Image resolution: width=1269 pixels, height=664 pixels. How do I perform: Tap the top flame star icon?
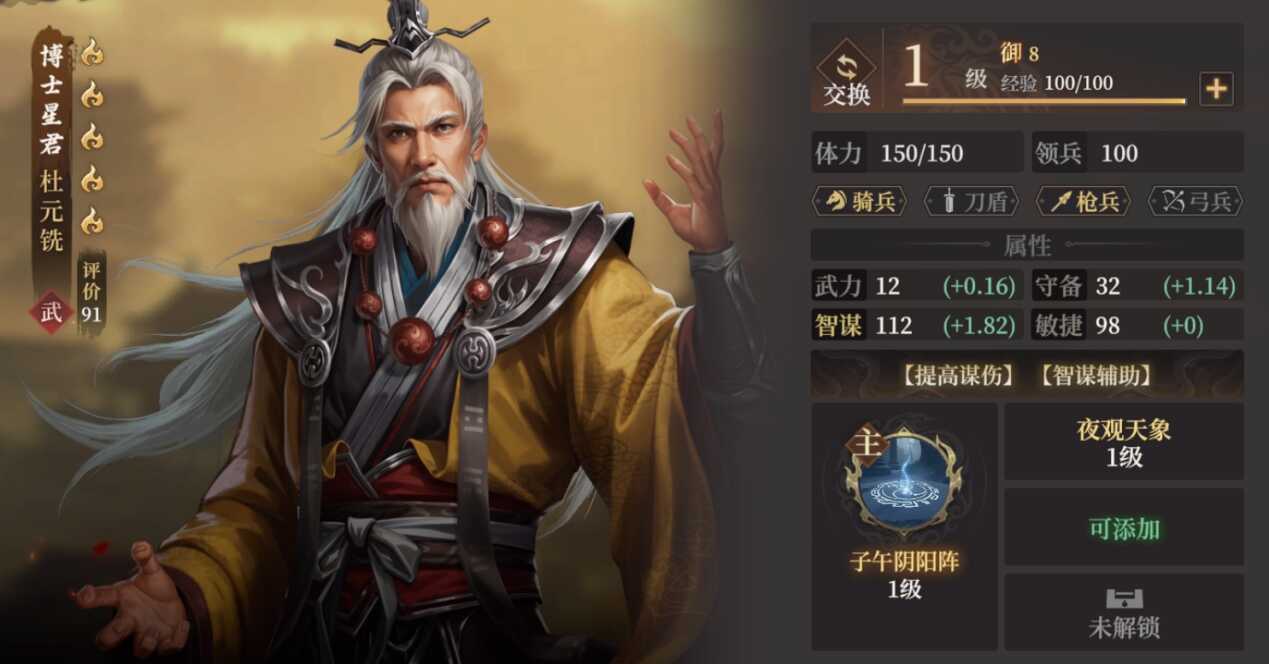point(92,51)
